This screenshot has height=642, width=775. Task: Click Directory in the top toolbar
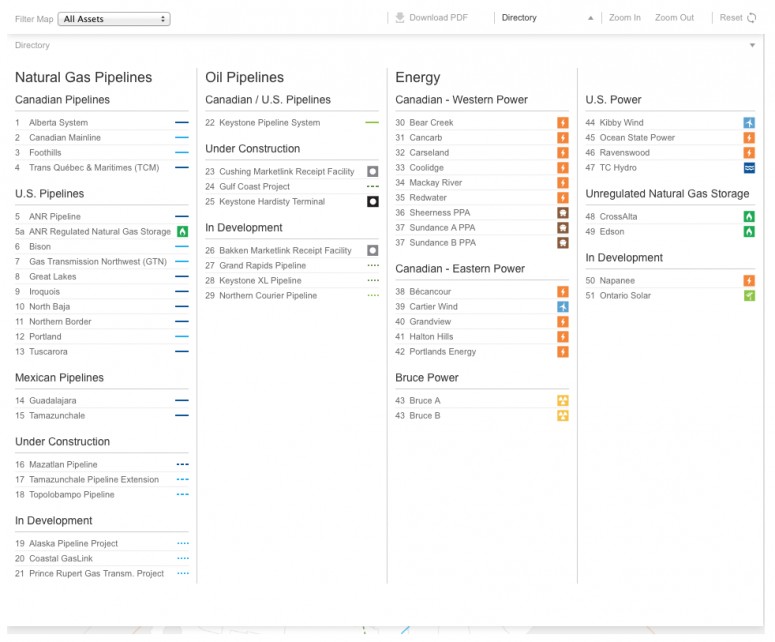tap(519, 18)
